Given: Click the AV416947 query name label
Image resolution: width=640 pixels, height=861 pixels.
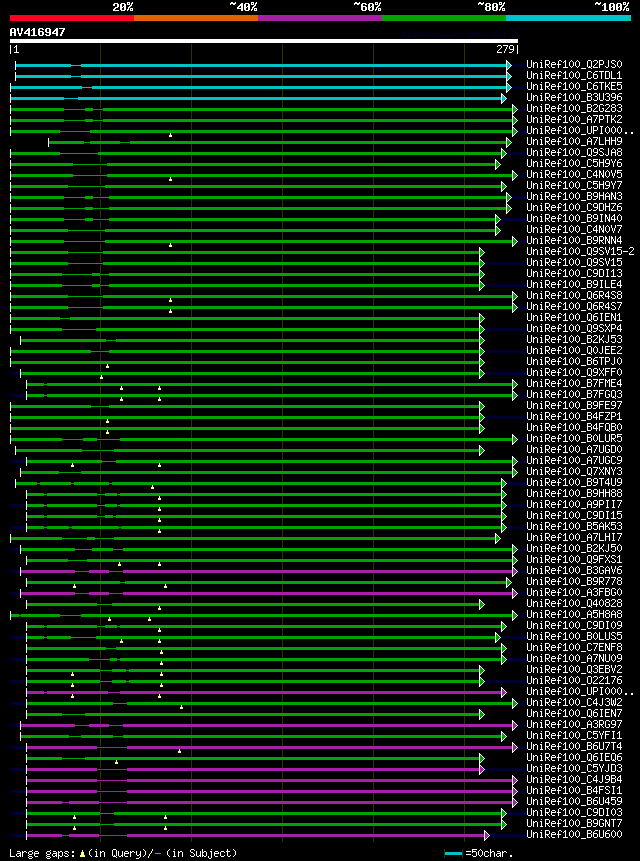Looking at the screenshot, I should [37, 32].
